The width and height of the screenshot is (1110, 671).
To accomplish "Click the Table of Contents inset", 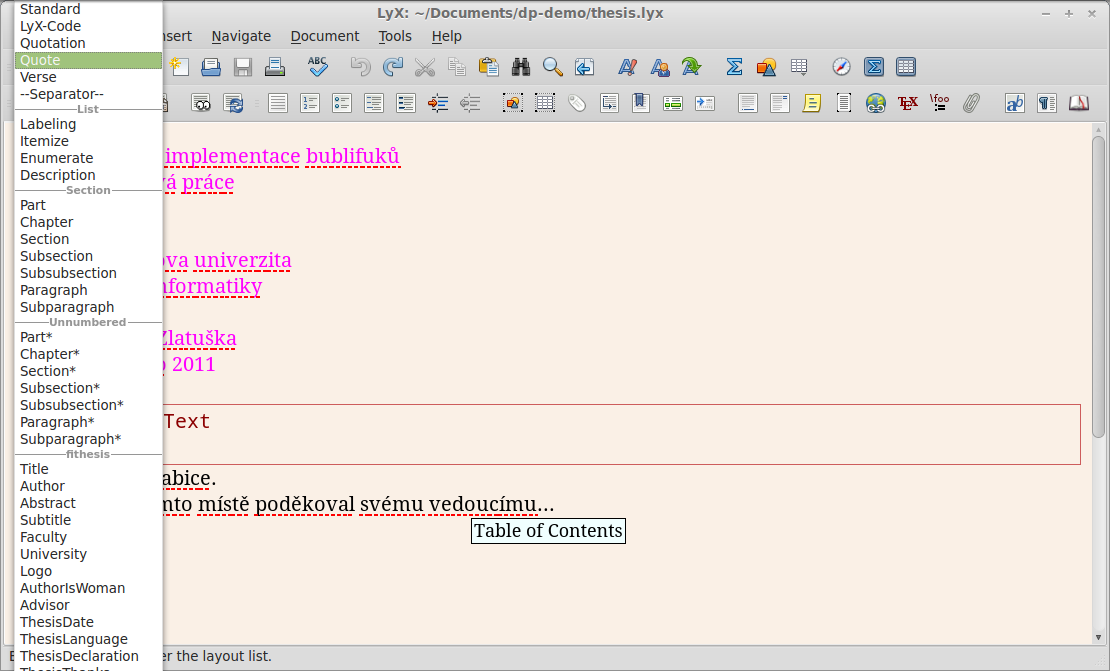I will pyautogui.click(x=548, y=531).
